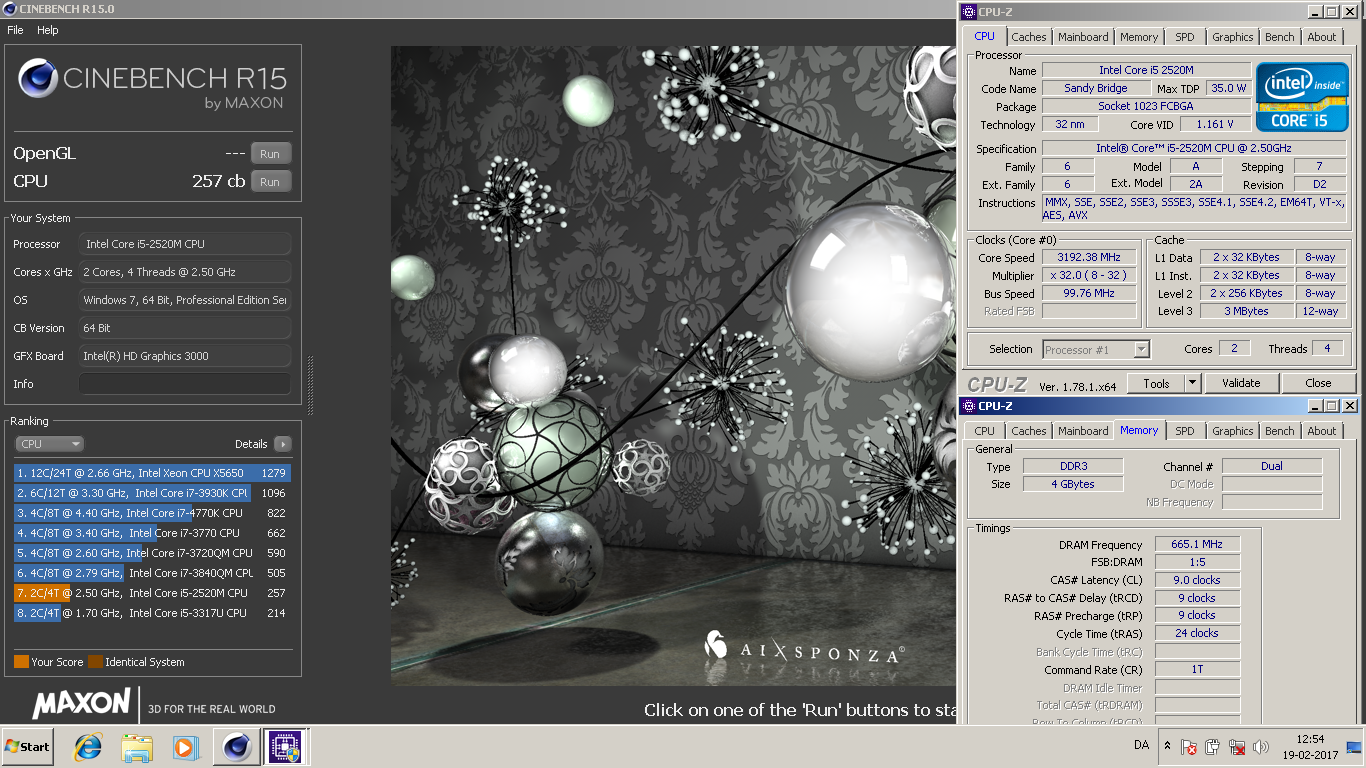Open the Internet Explorer taskbar icon
Viewport: 1366px width, 768px height.
pos(88,747)
